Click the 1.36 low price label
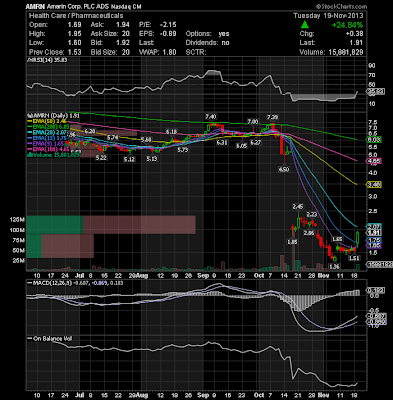Image resolution: width=393 pixels, height=400 pixels. tap(334, 266)
